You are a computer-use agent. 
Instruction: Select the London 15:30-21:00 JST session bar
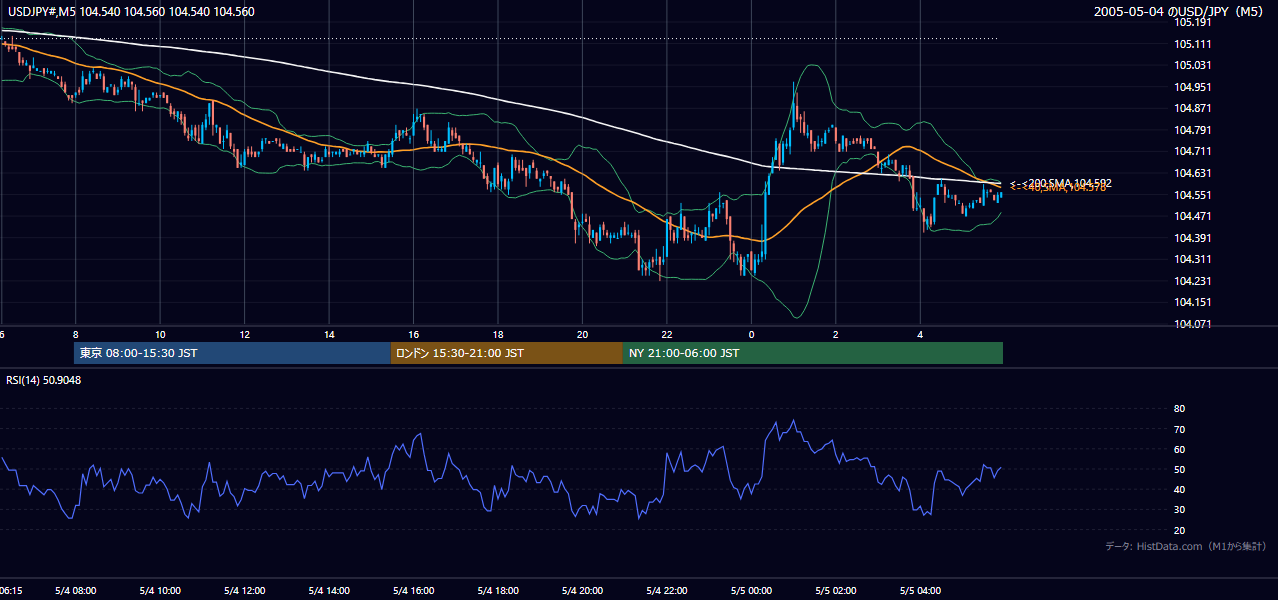pyautogui.click(x=507, y=353)
